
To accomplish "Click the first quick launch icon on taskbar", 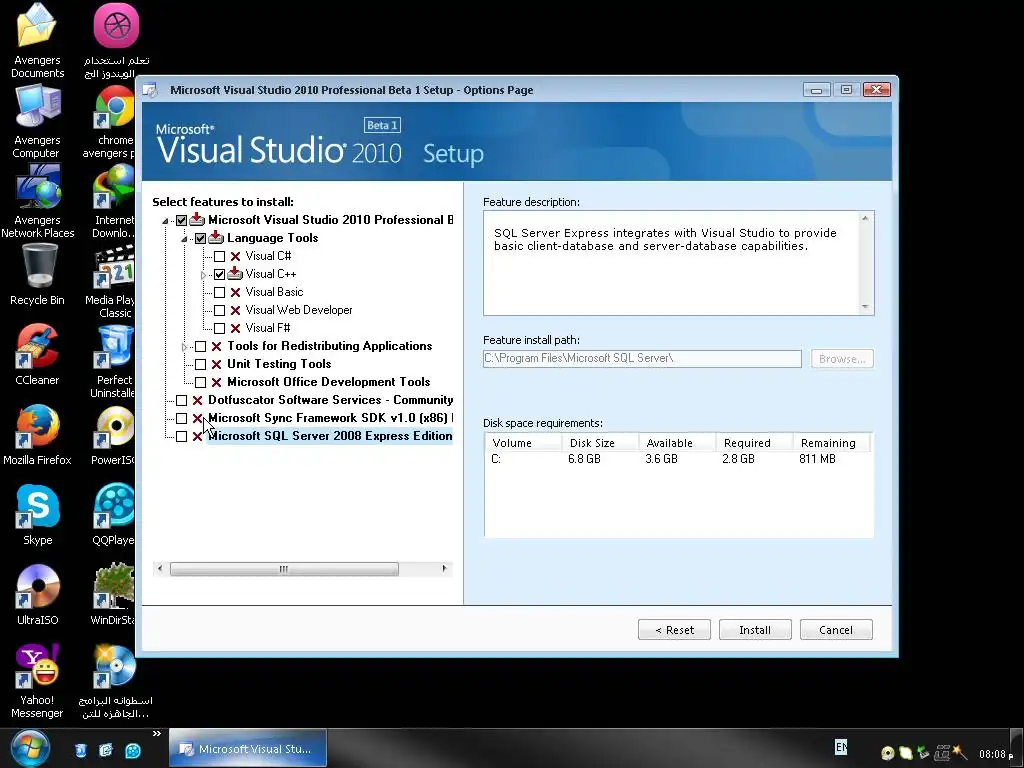I will coord(80,750).
